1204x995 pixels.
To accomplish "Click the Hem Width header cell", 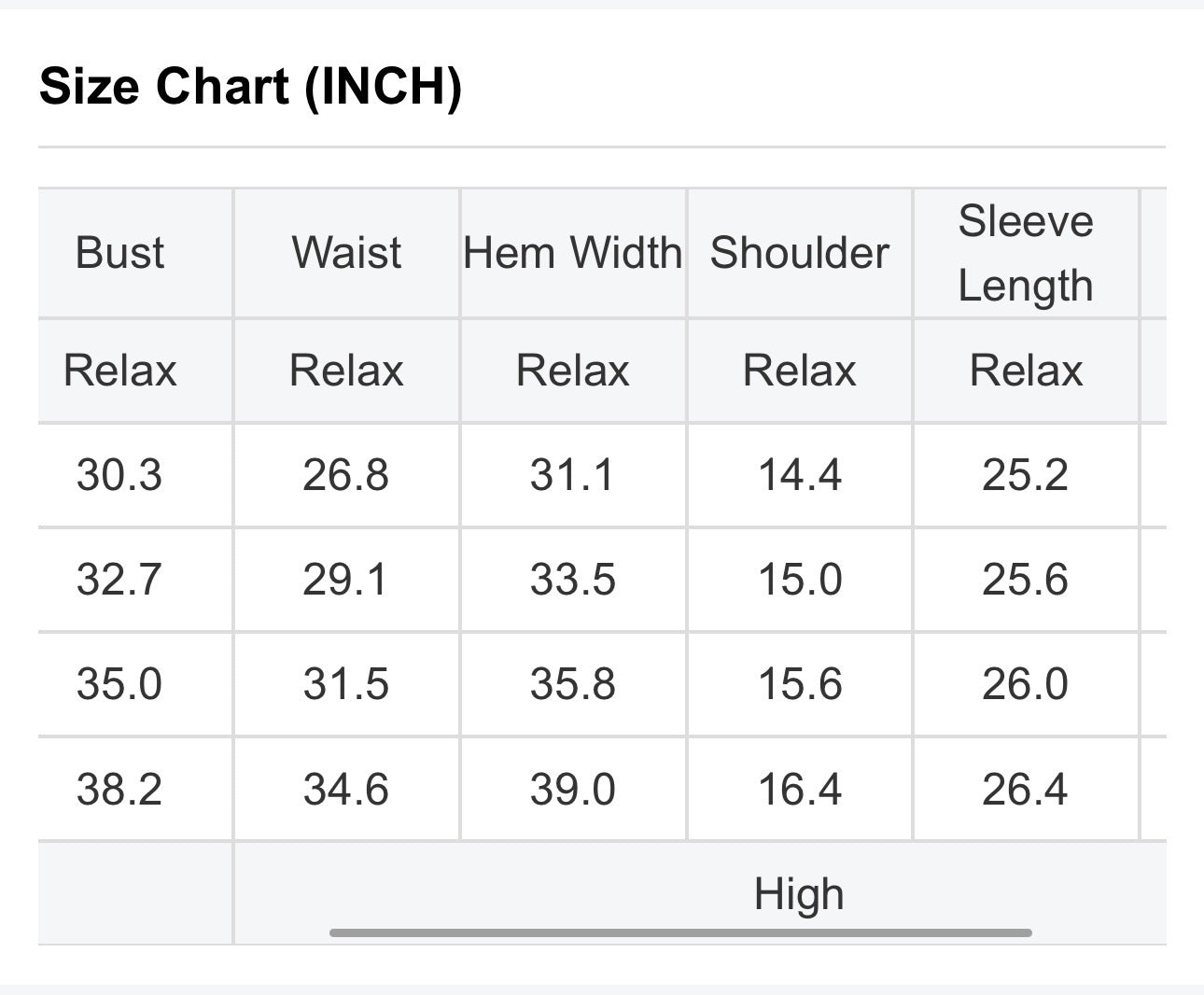I will [573, 253].
